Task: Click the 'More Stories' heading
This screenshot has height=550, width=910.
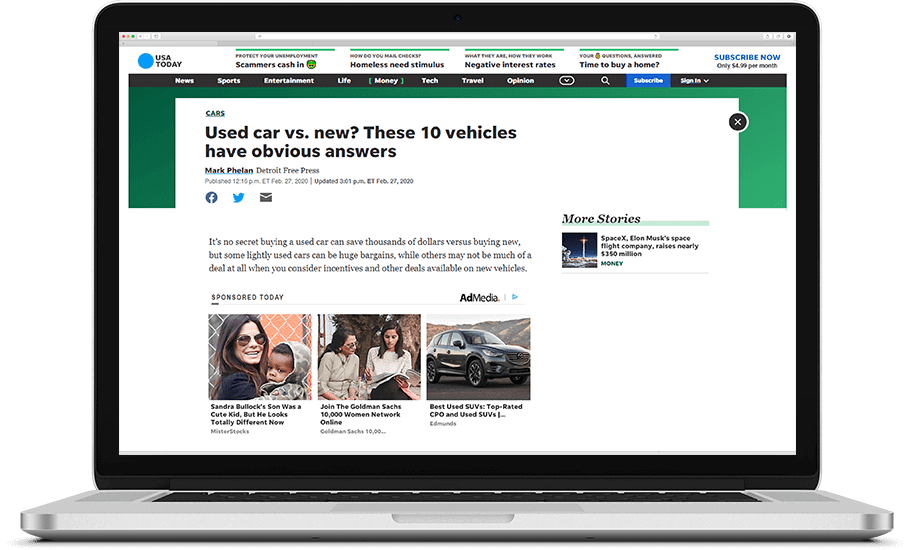Action: (x=601, y=219)
